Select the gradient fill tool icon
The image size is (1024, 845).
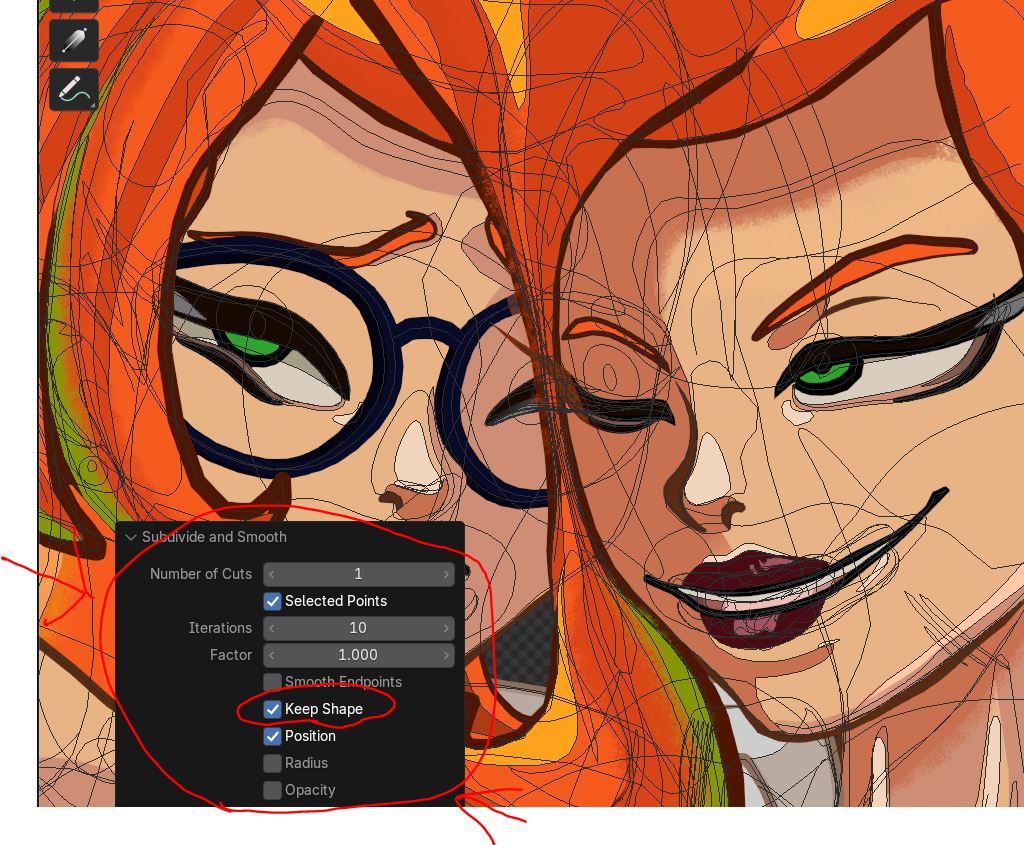pos(74,40)
